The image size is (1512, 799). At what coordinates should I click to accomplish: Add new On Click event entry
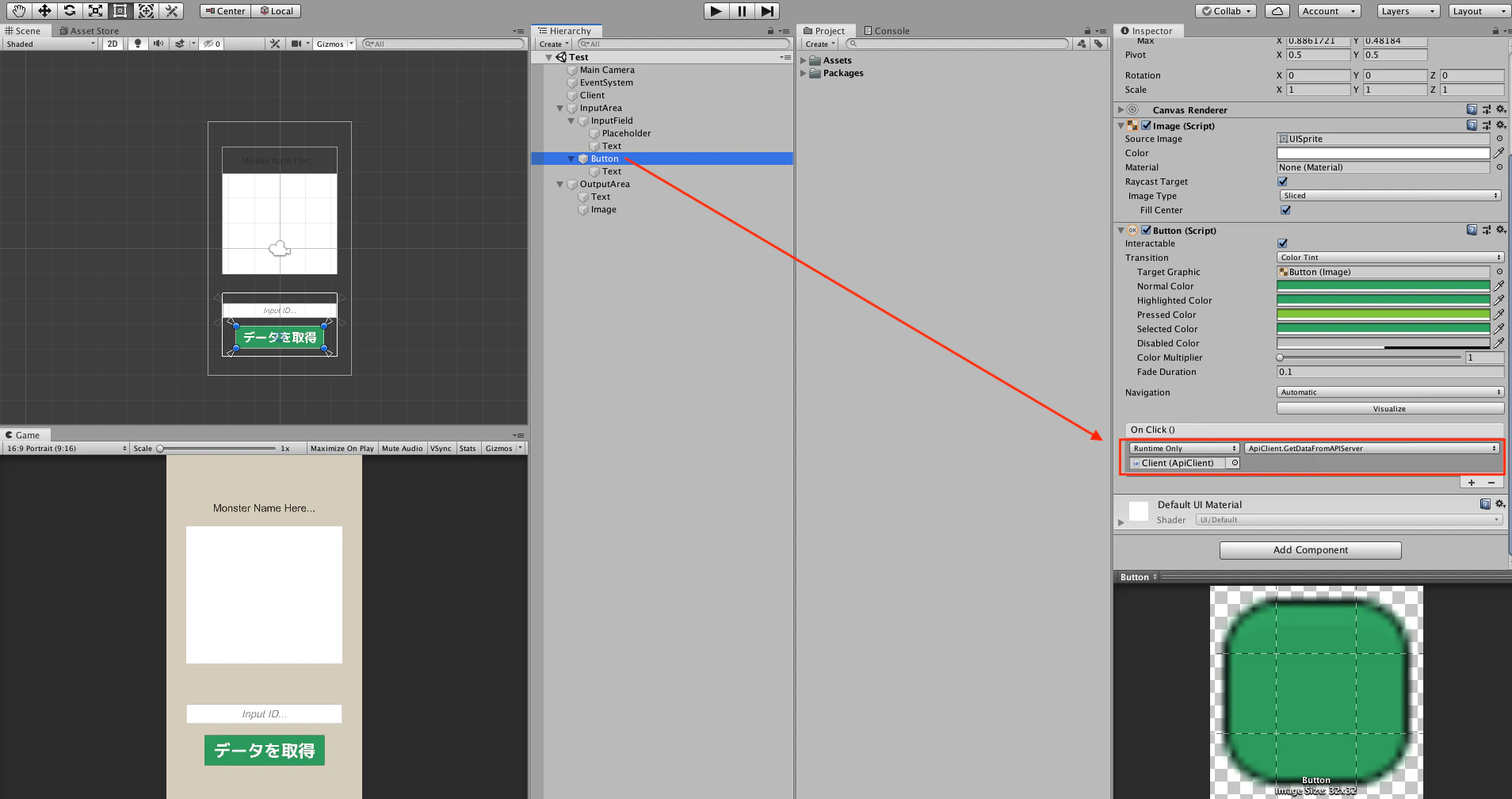coord(1472,483)
